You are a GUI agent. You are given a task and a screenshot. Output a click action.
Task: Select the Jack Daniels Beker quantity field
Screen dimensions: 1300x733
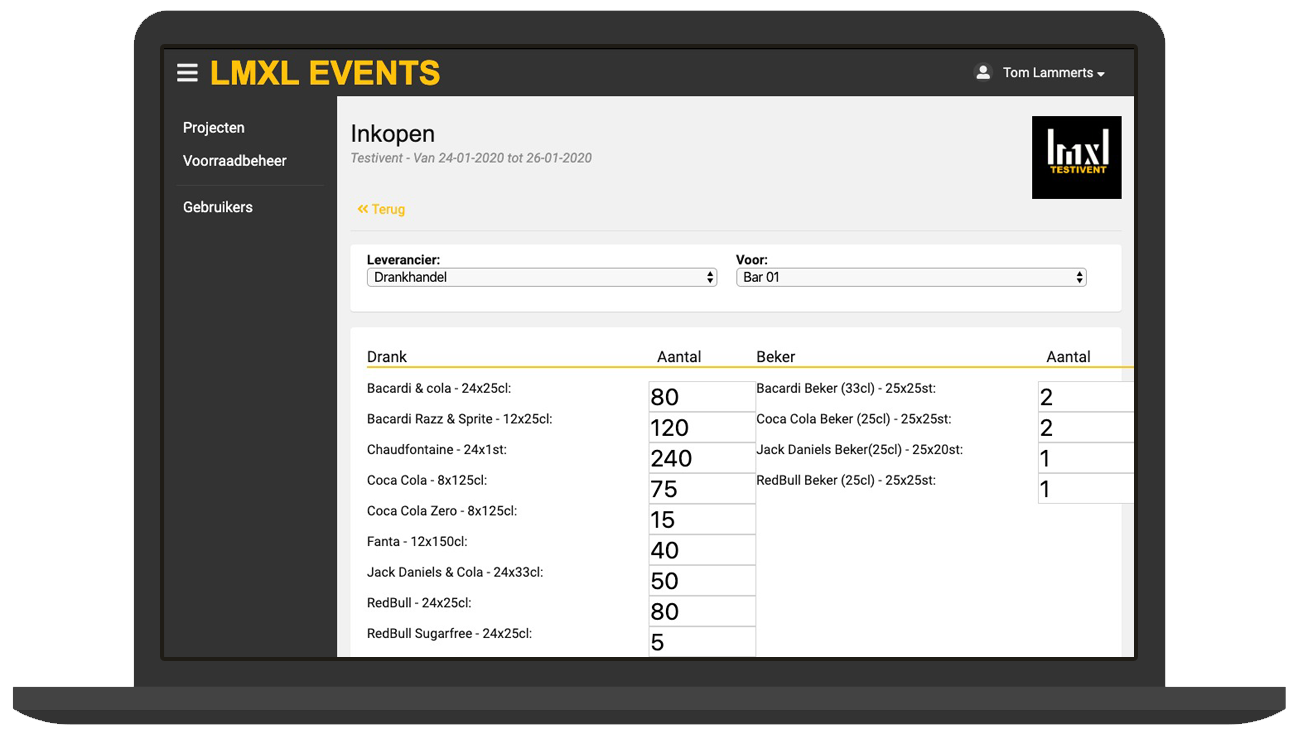tap(1085, 458)
